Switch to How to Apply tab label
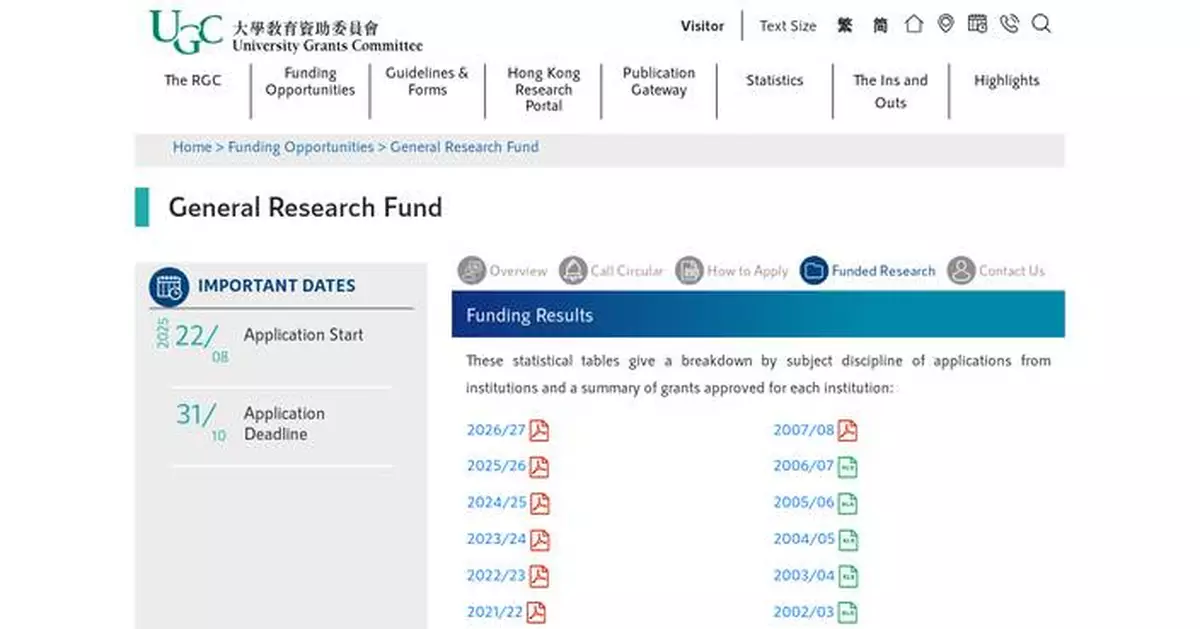 pos(747,271)
